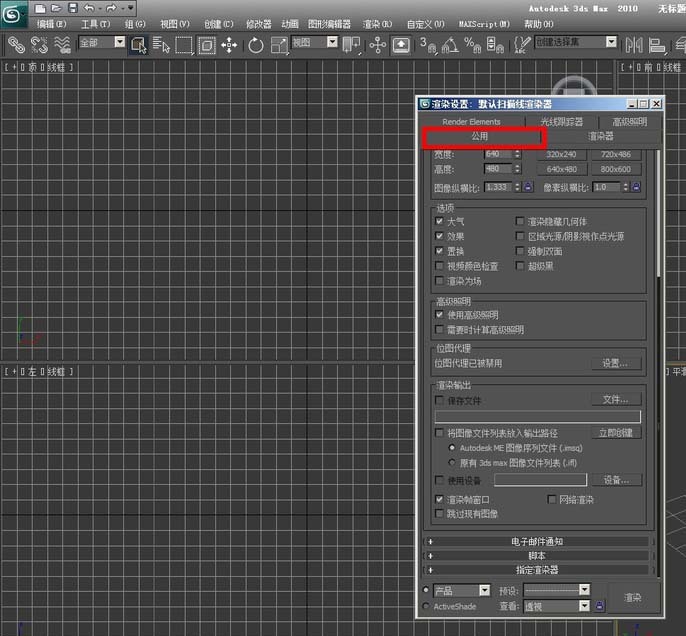This screenshot has width=686, height=636.
Task: Click the 设置... button for 位图代理
Action: [615, 363]
